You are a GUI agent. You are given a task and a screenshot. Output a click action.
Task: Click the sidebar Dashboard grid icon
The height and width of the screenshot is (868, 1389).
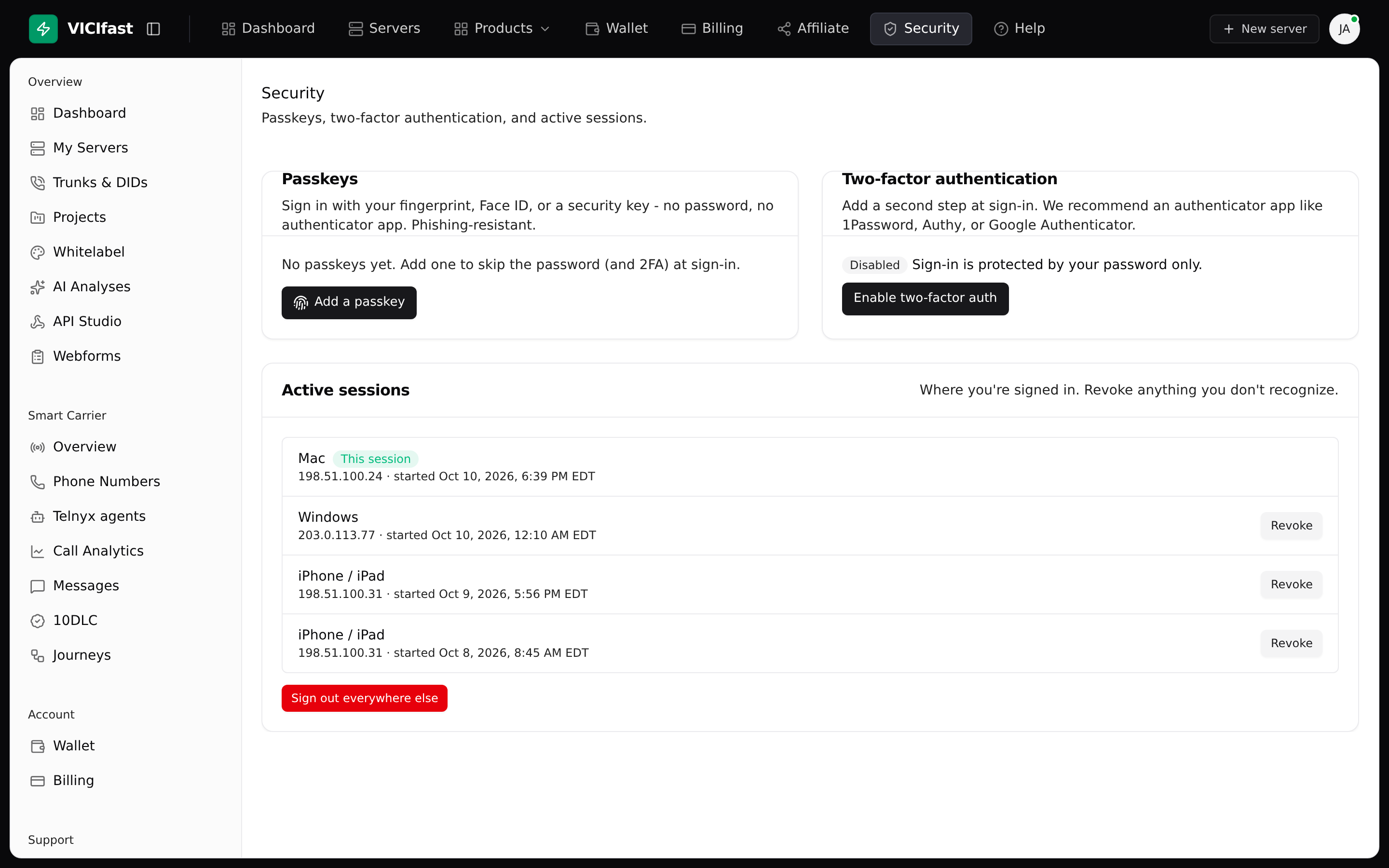click(37, 114)
